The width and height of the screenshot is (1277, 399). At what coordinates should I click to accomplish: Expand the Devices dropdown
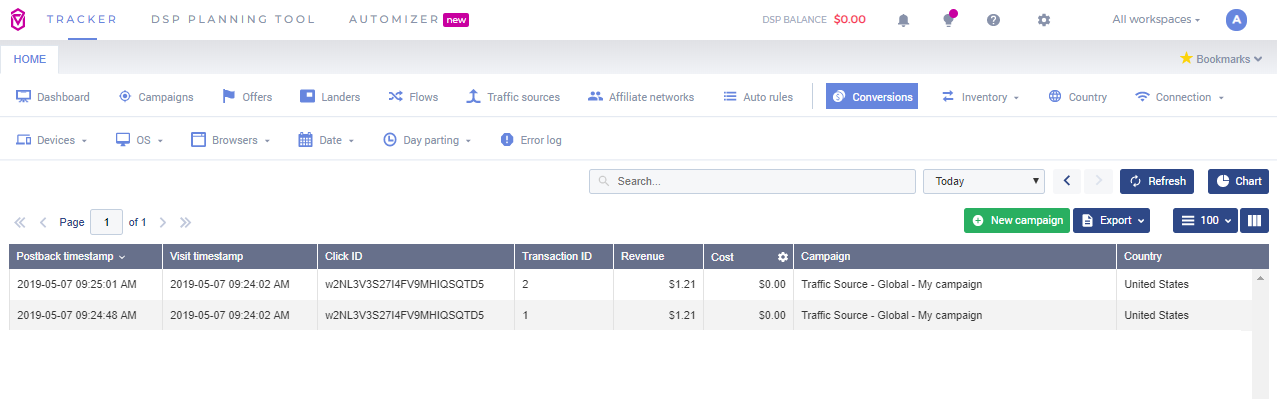52,140
